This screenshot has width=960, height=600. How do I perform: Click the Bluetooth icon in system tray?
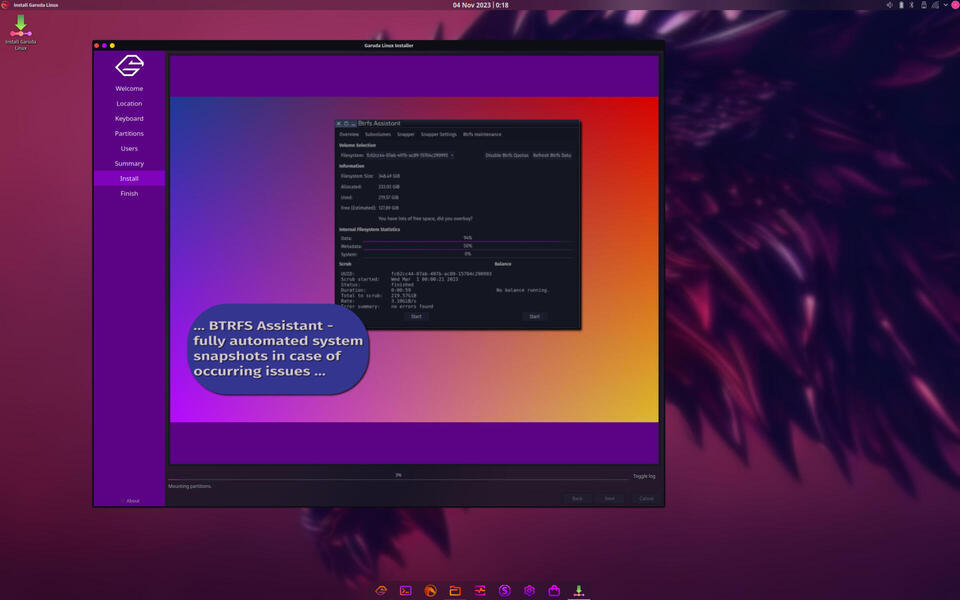pos(912,5)
